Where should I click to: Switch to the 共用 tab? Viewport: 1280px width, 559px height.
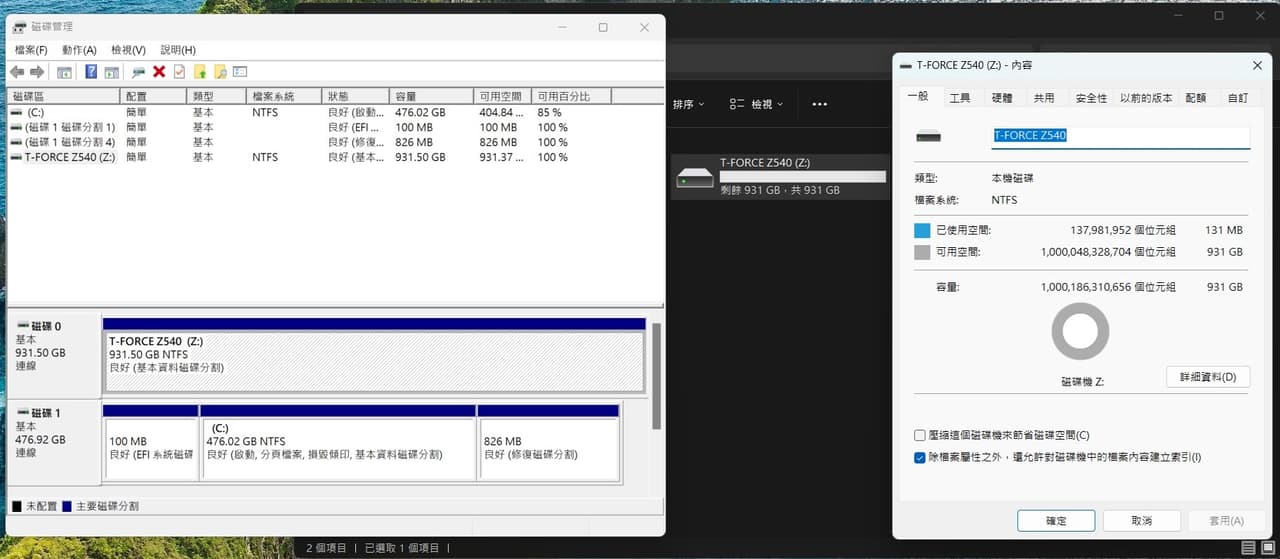[1044, 98]
